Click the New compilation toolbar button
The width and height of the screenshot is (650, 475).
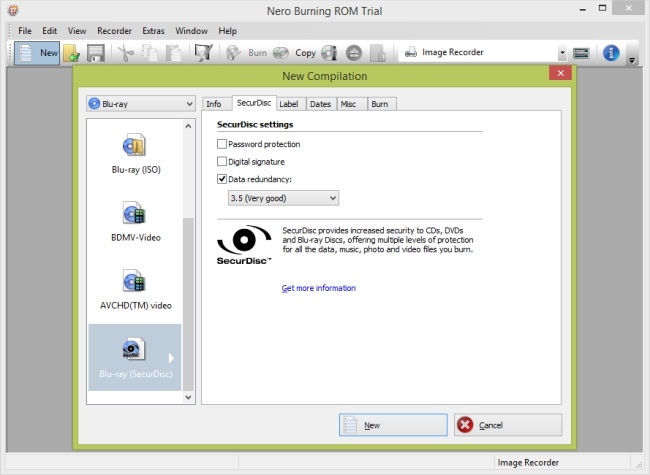37,53
